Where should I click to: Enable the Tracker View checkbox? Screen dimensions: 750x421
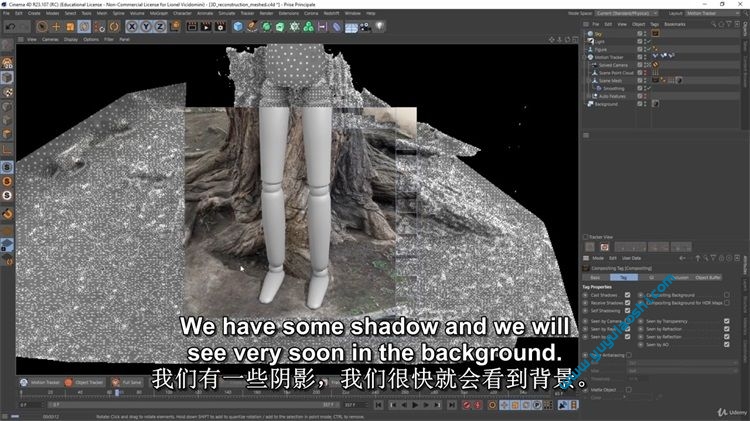point(585,237)
